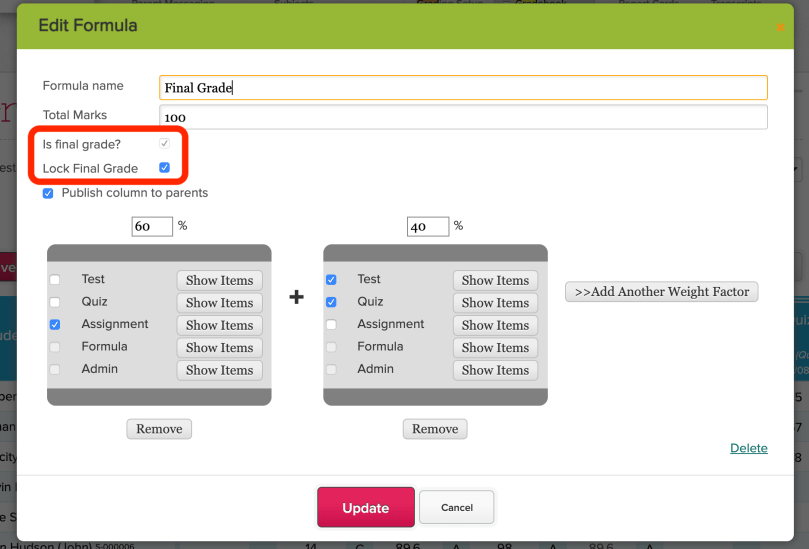Image resolution: width=809 pixels, height=549 pixels.
Task: Check Formula in the 40% weight group
Action: (x=331, y=347)
